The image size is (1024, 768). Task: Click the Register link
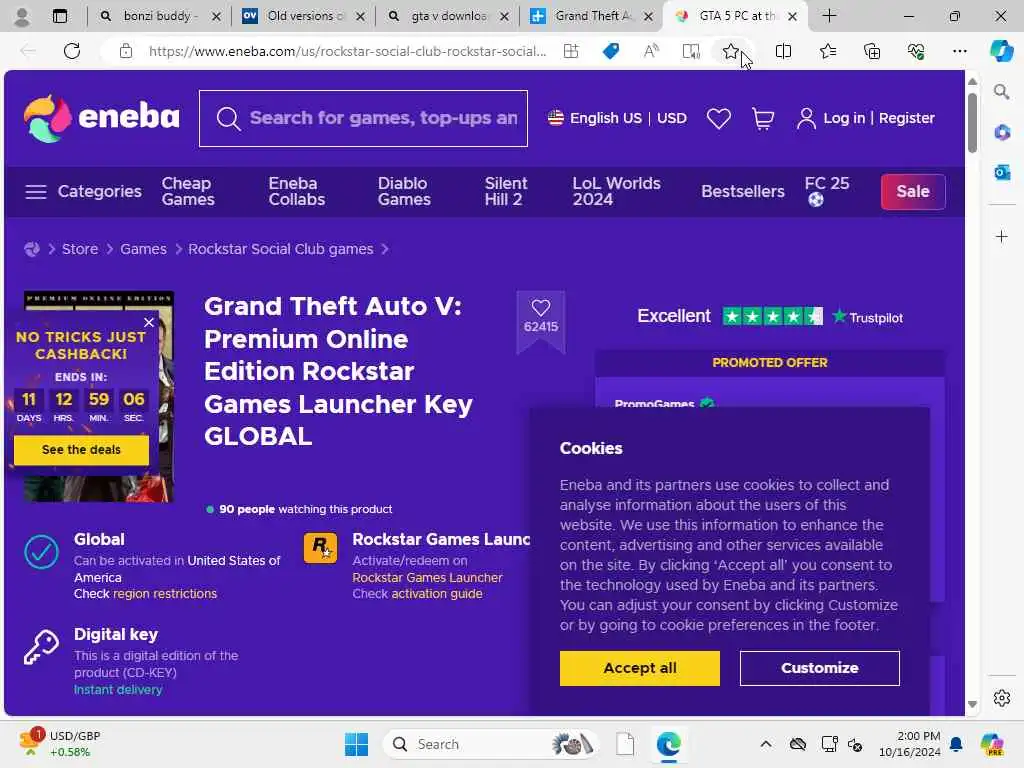[x=906, y=118]
